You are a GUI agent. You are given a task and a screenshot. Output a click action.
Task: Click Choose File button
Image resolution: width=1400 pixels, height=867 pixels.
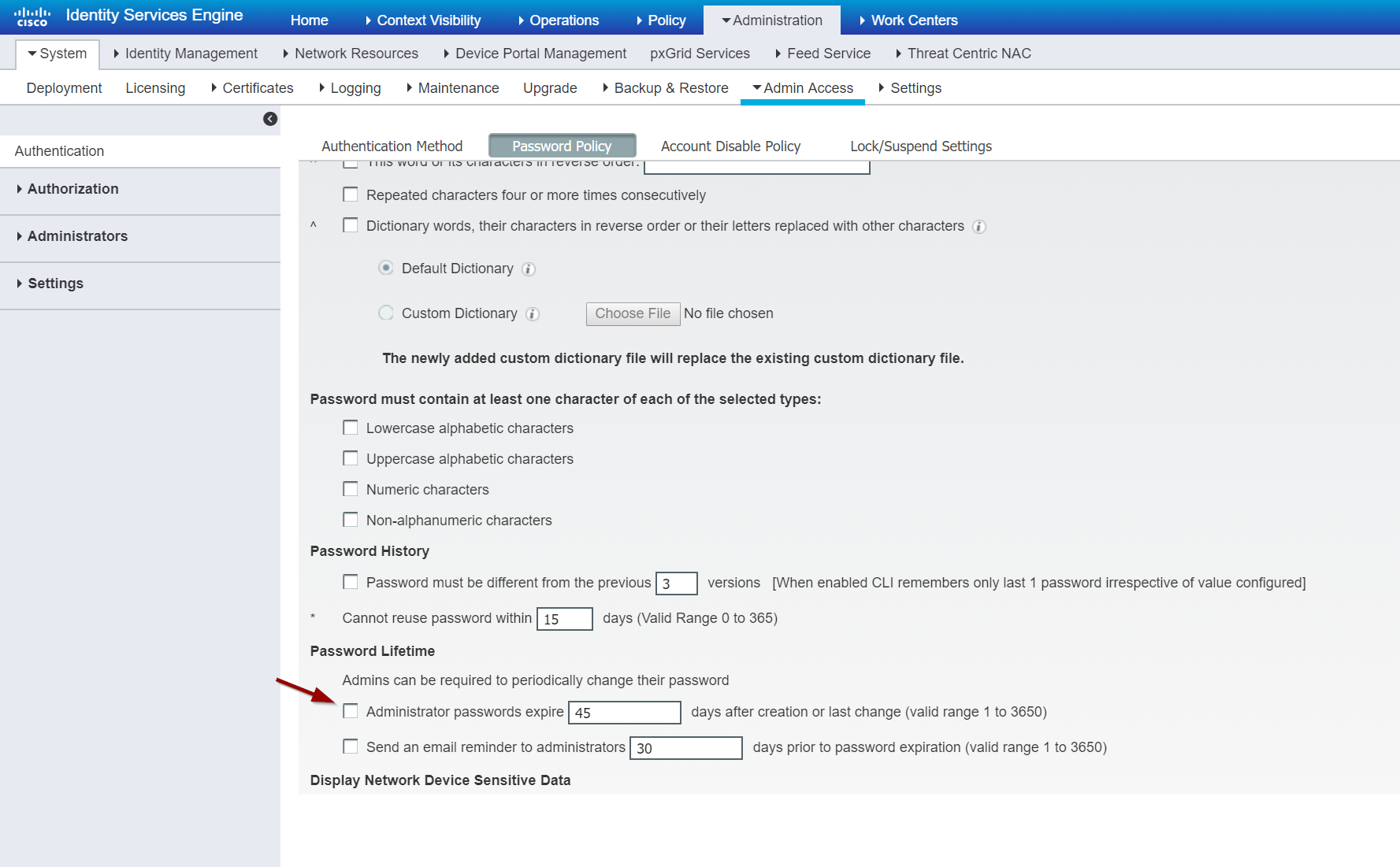pyautogui.click(x=633, y=313)
